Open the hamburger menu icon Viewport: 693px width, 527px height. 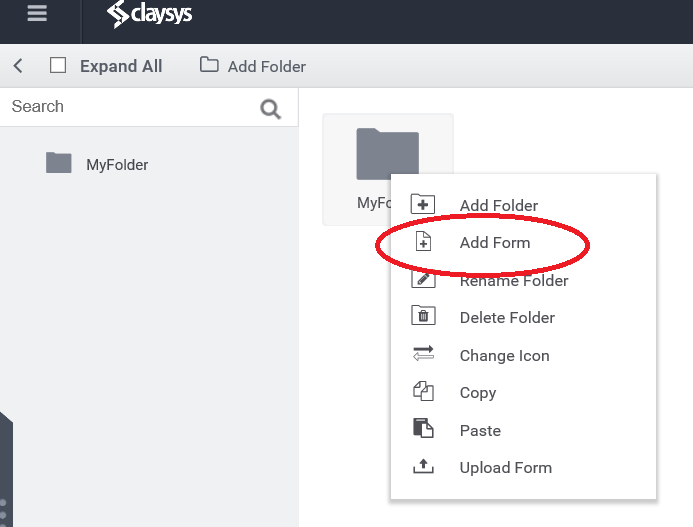(37, 13)
